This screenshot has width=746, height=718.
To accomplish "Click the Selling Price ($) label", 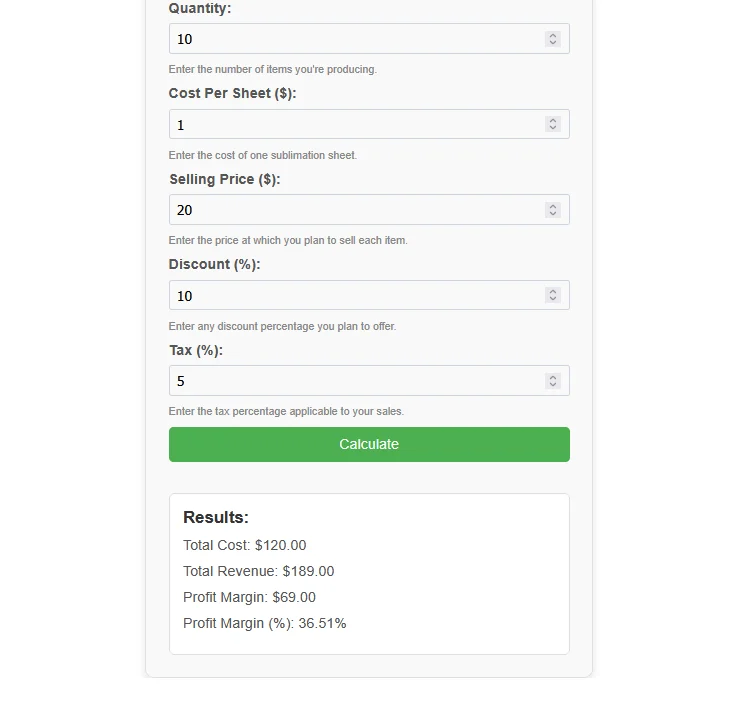I will (224, 179).
